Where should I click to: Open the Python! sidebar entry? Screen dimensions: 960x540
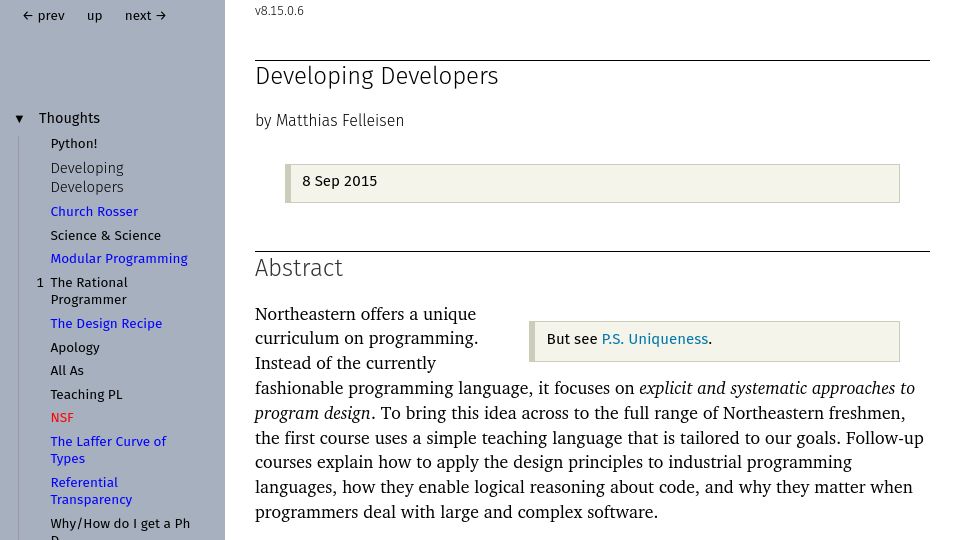(73, 144)
